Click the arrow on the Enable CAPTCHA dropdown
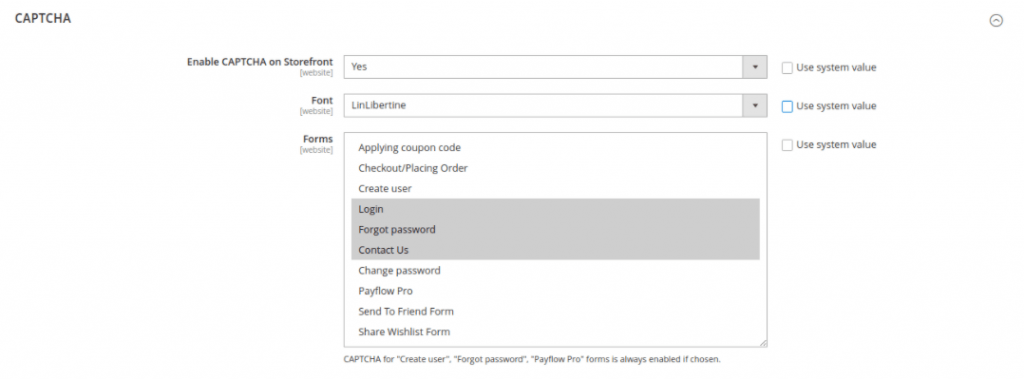The height and width of the screenshot is (379, 1024). click(x=755, y=67)
